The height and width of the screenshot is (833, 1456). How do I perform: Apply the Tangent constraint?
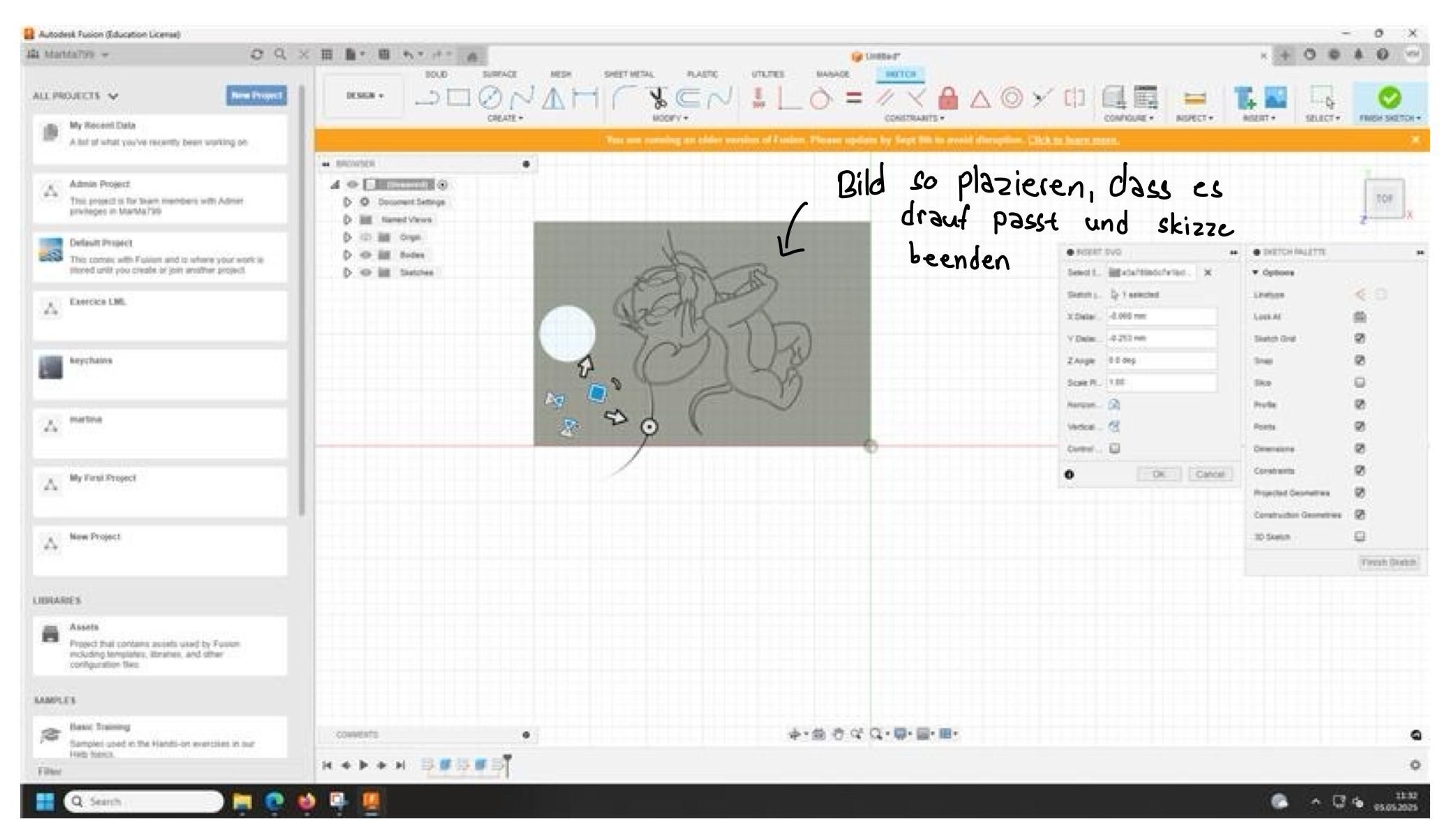820,98
